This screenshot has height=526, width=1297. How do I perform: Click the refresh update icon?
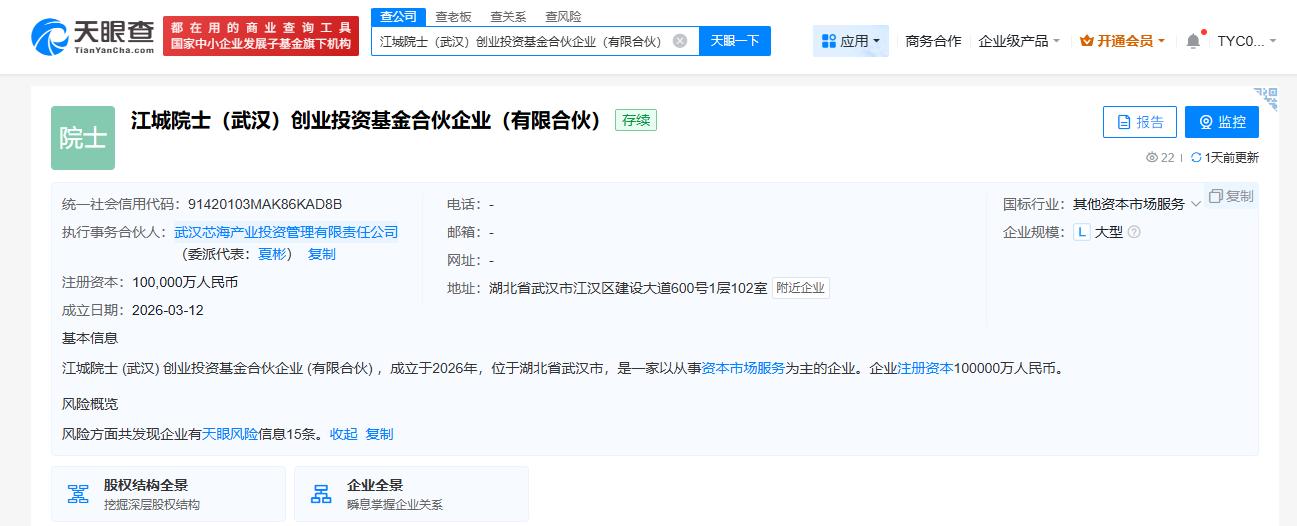1196,157
